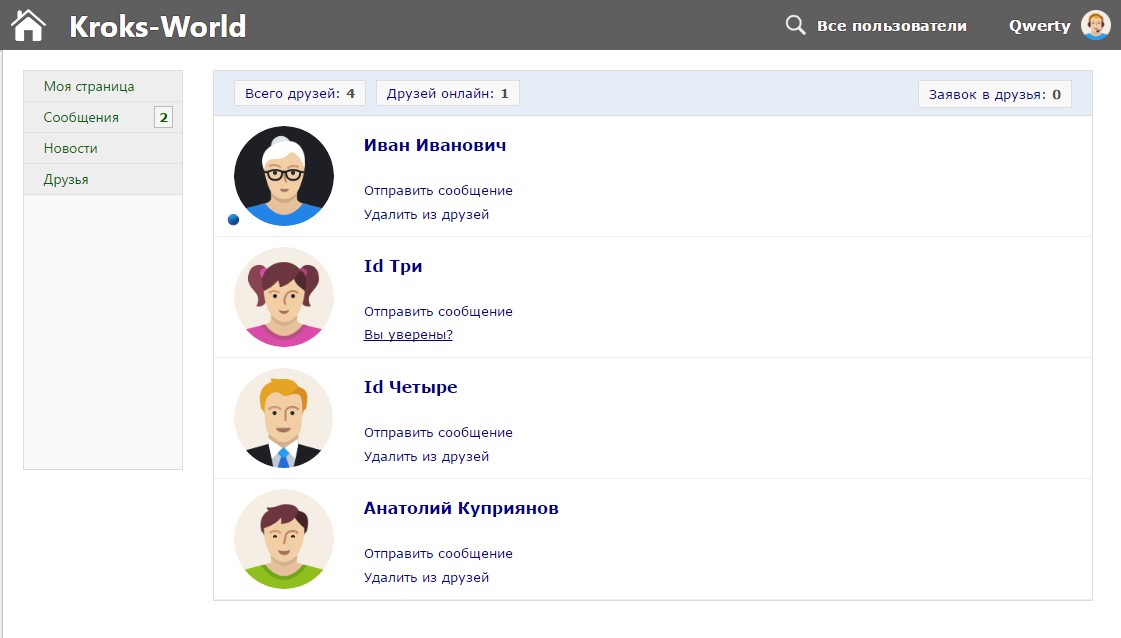
Task: Remove Иван Иванович from friends
Action: [426, 215]
